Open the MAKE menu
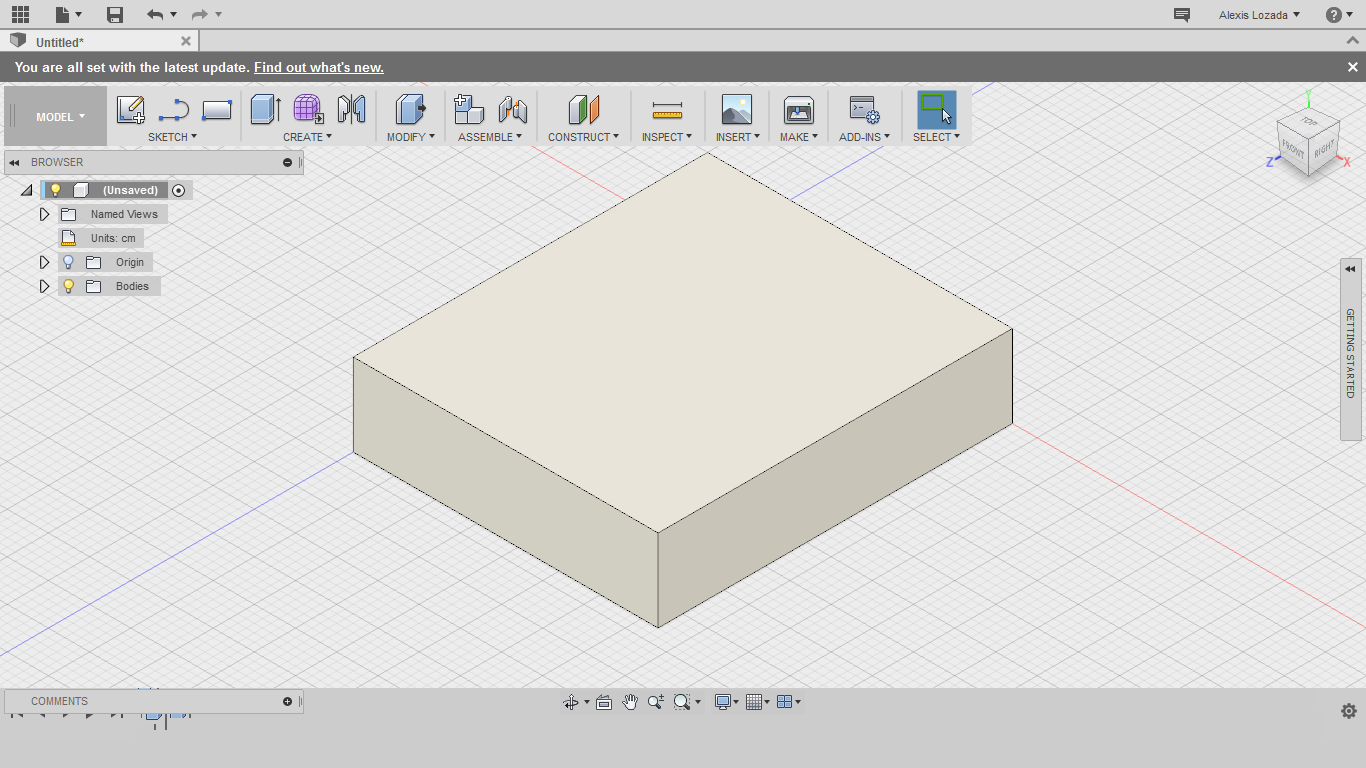Screen dimensions: 1366x768 pyautogui.click(x=799, y=137)
